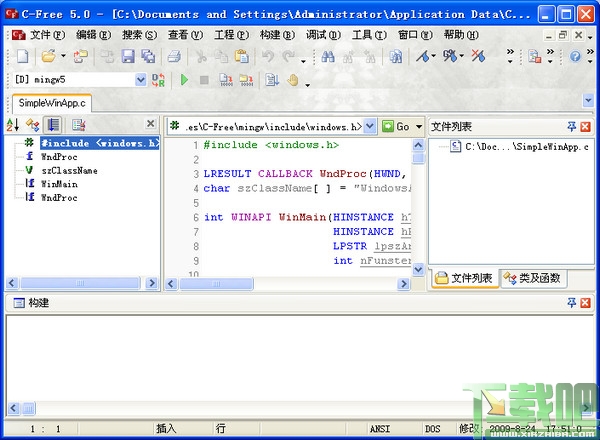
Task: Click editor horizontal scrollbar right arrow
Action: (x=403, y=284)
